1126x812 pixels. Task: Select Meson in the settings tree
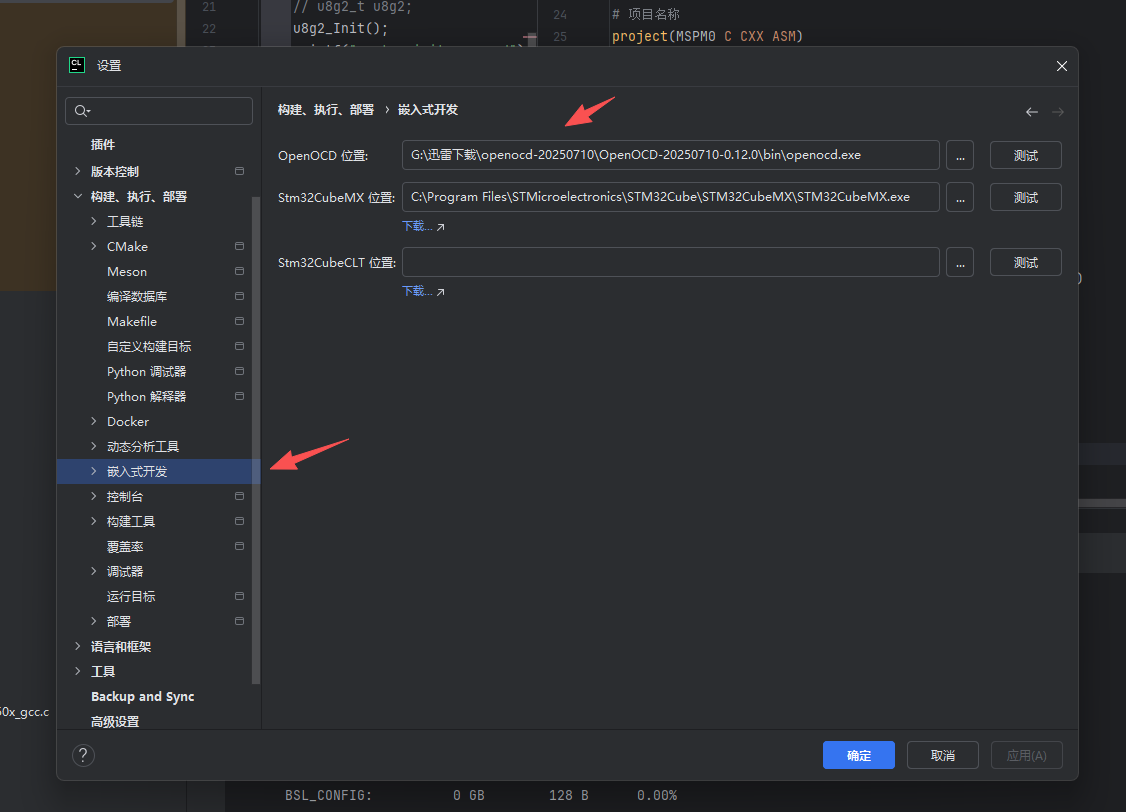pos(127,271)
